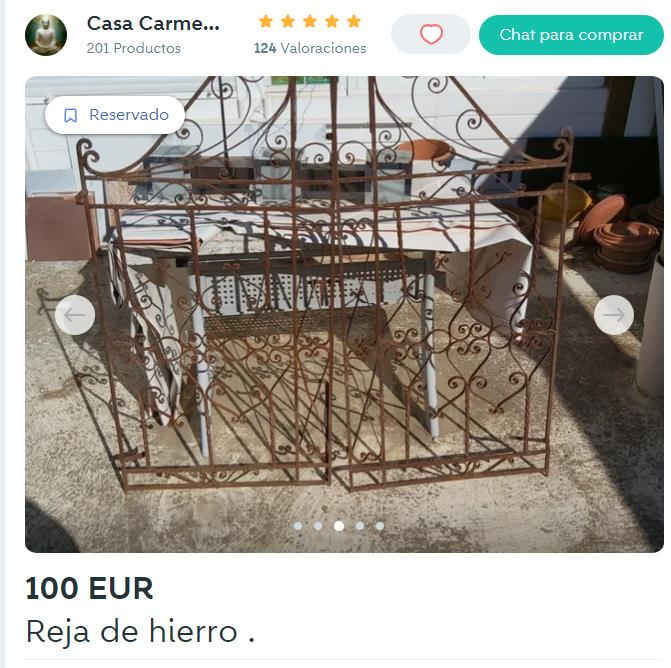
Task: Open 124 Valoraciones reviews link
Action: tap(310, 48)
